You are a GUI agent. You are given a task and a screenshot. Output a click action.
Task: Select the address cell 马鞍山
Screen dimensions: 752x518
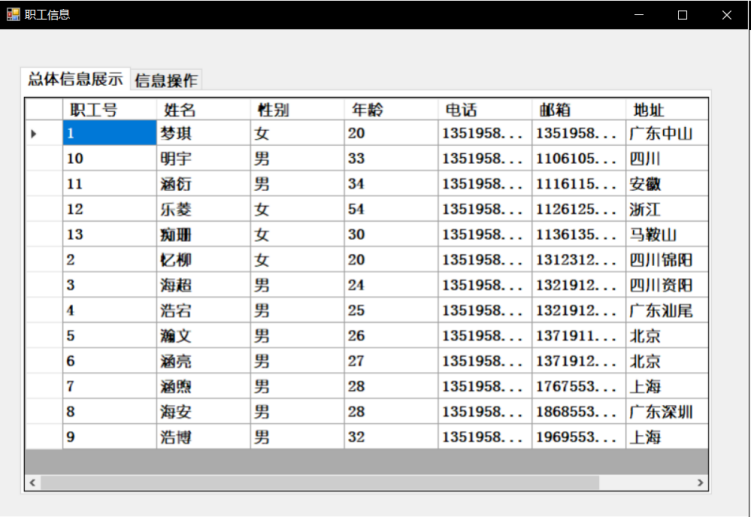point(667,235)
